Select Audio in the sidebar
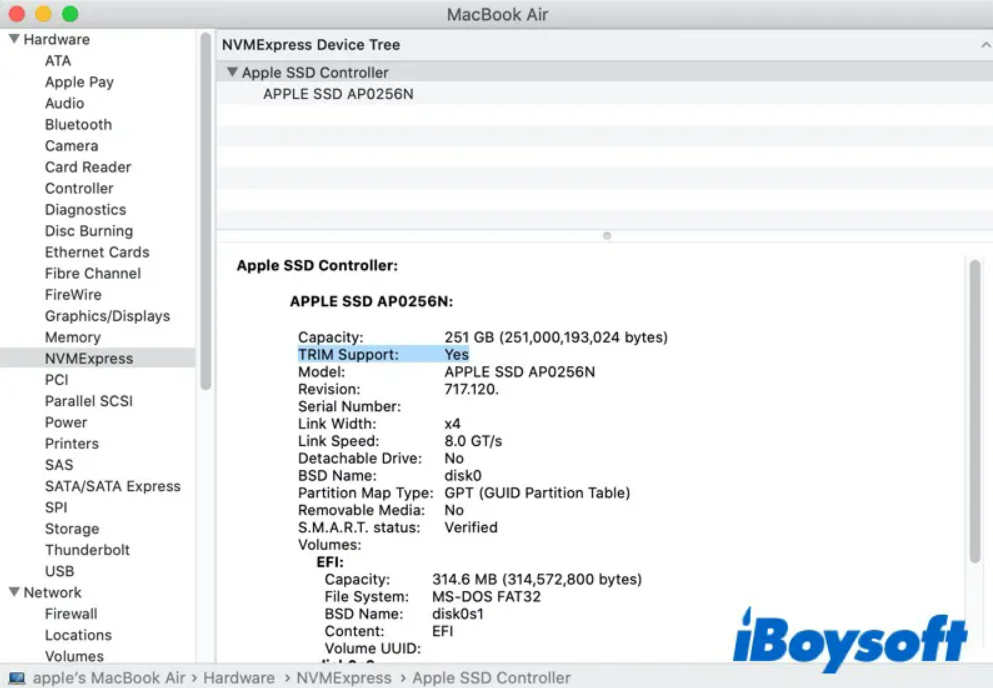Screen dimensions: 993x688 (x=64, y=103)
